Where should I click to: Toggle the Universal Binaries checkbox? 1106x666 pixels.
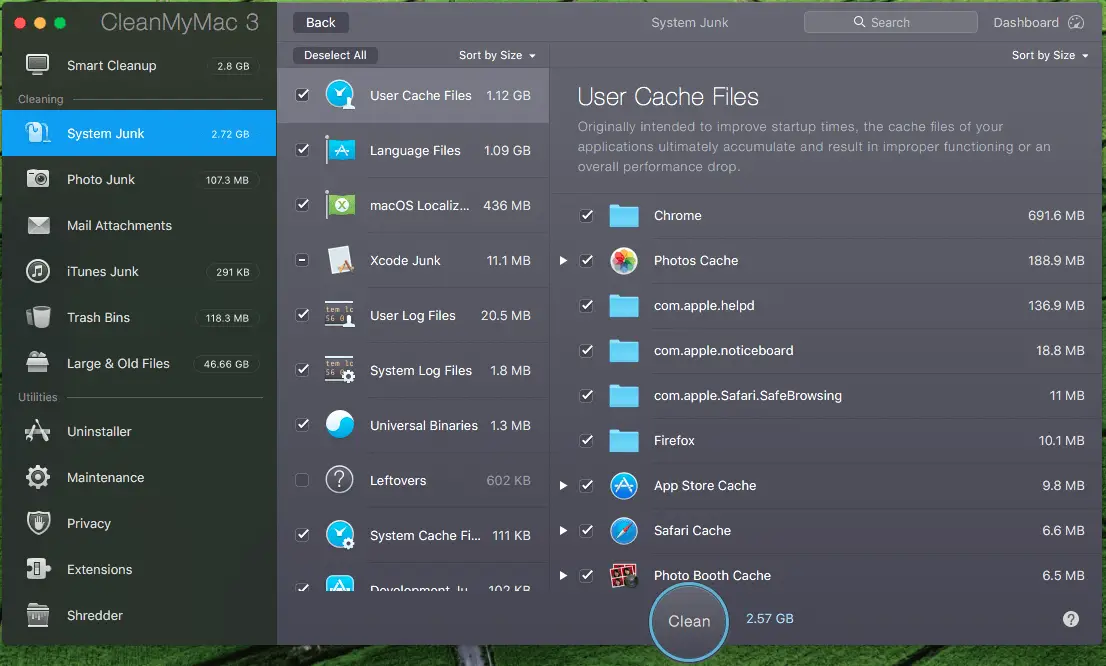pos(302,425)
